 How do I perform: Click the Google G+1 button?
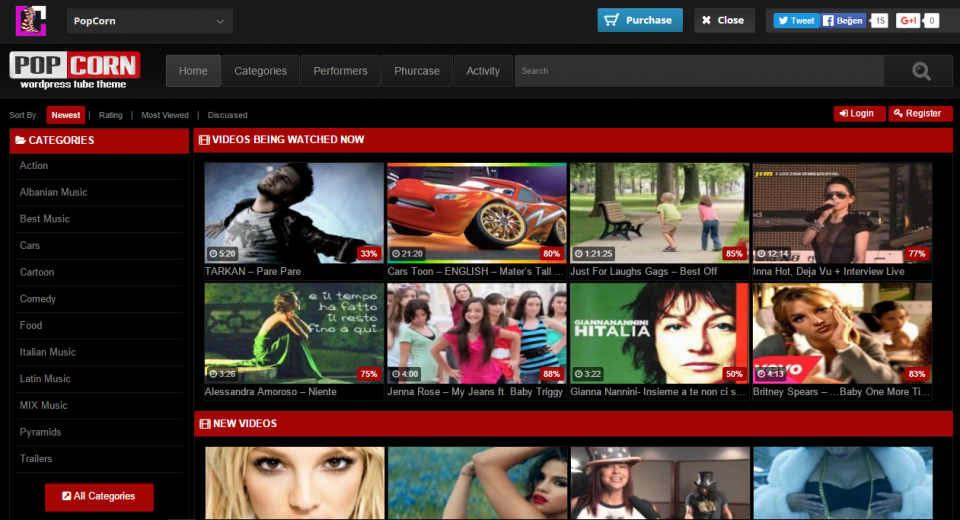point(907,21)
